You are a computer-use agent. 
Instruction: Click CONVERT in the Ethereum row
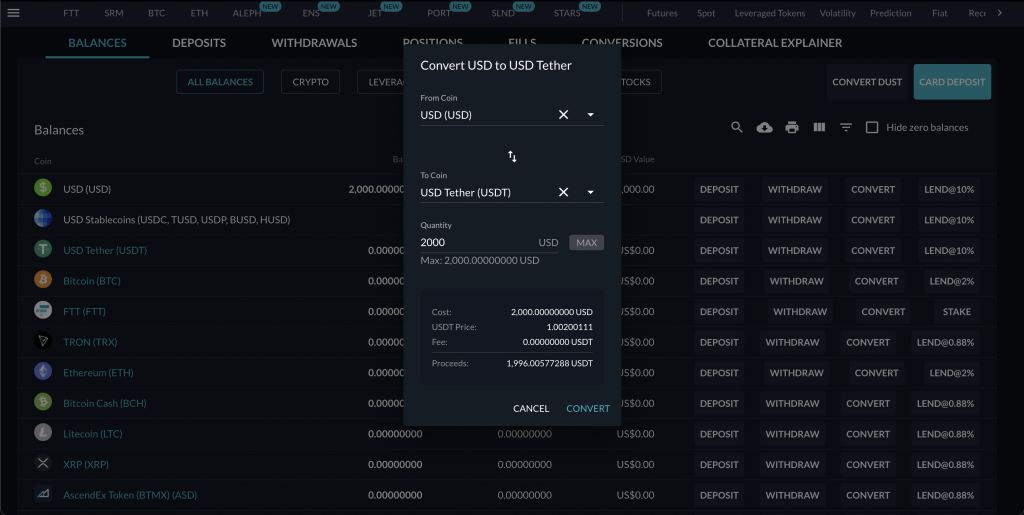tap(876, 373)
